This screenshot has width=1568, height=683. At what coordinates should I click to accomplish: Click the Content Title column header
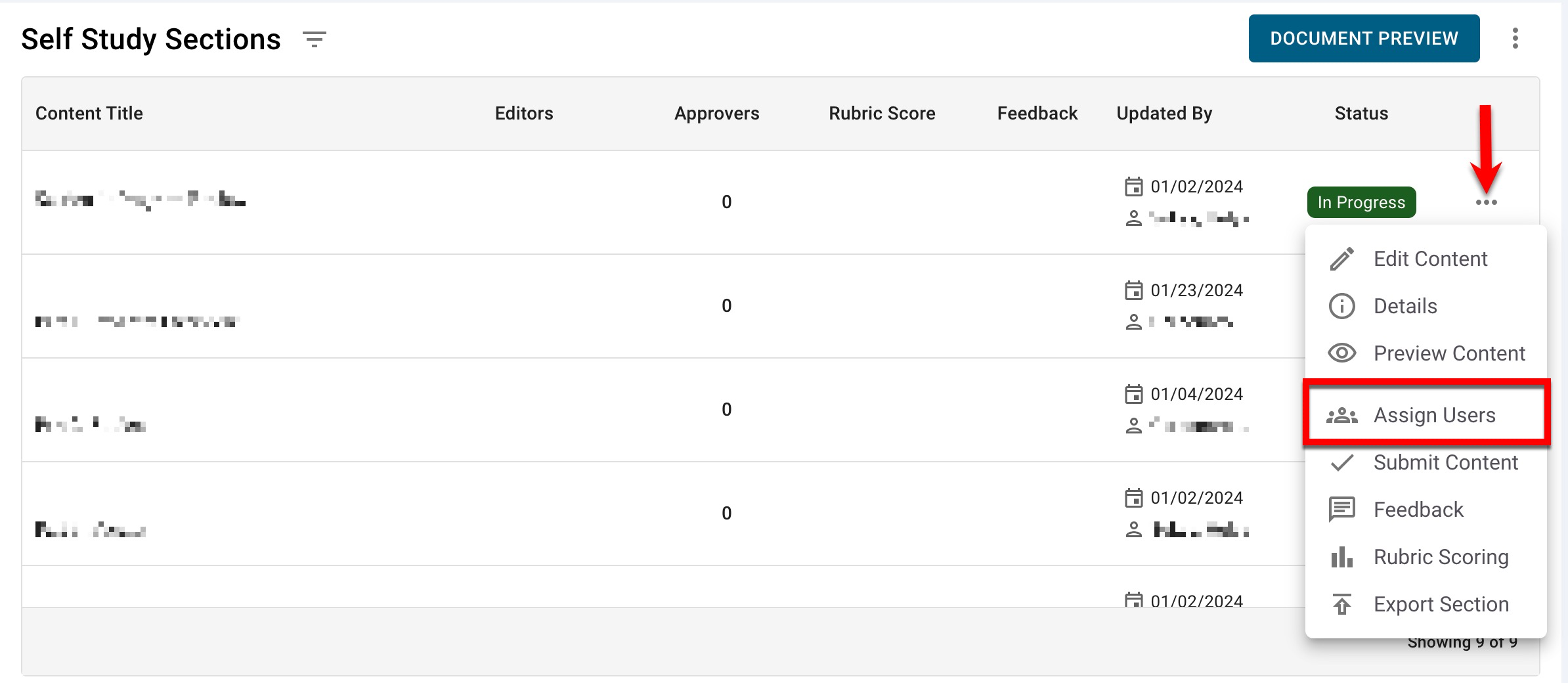89,114
